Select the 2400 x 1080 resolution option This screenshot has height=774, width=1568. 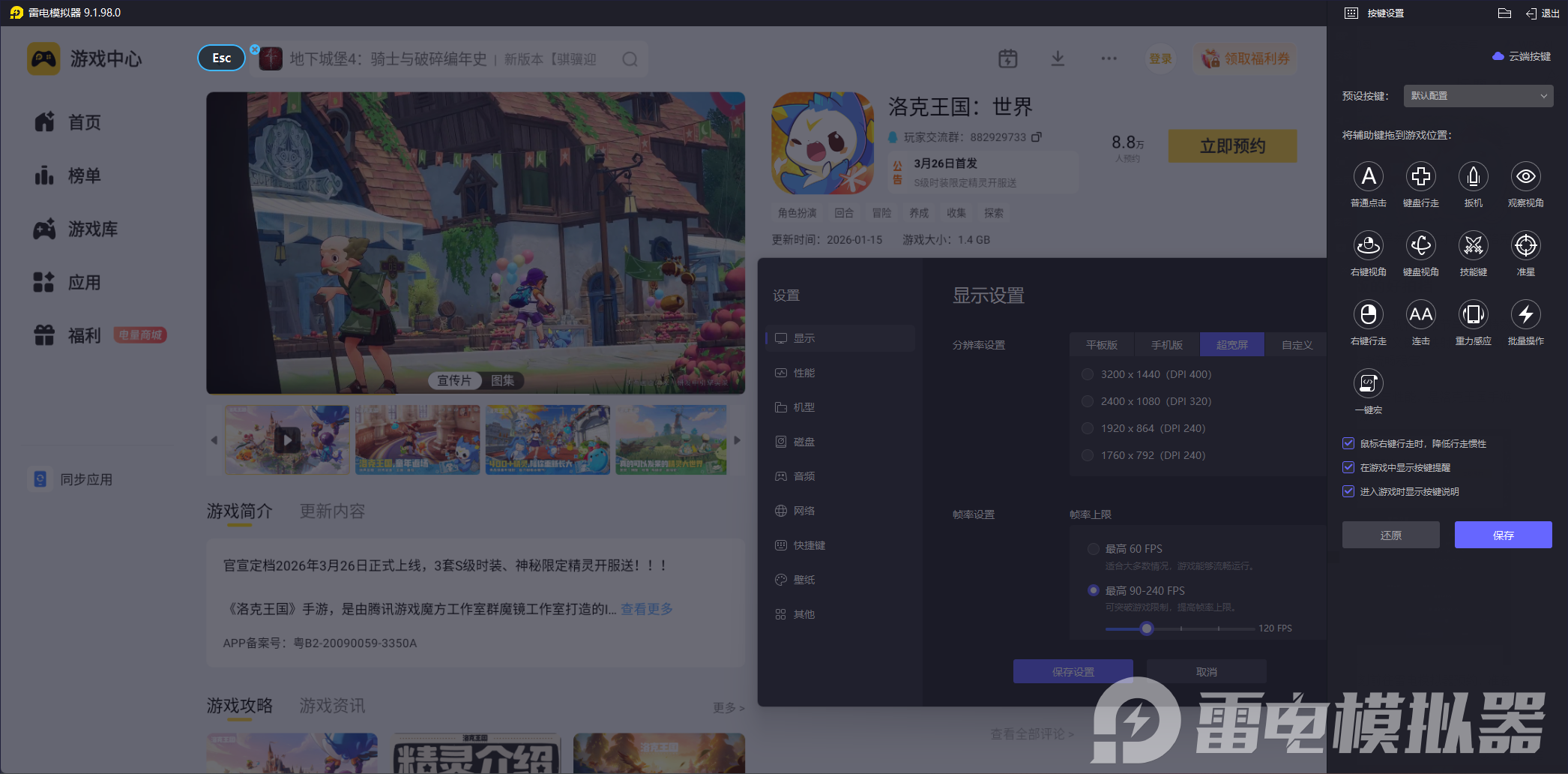point(1087,401)
